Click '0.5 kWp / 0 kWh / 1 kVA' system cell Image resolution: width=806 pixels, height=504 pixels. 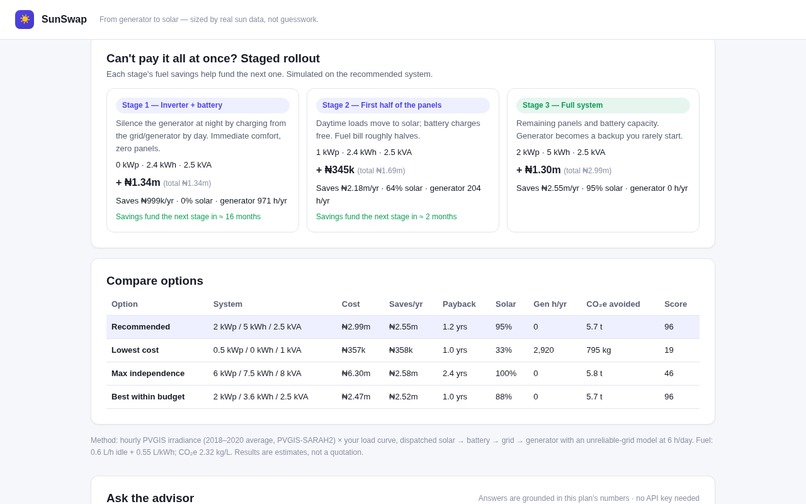point(258,350)
